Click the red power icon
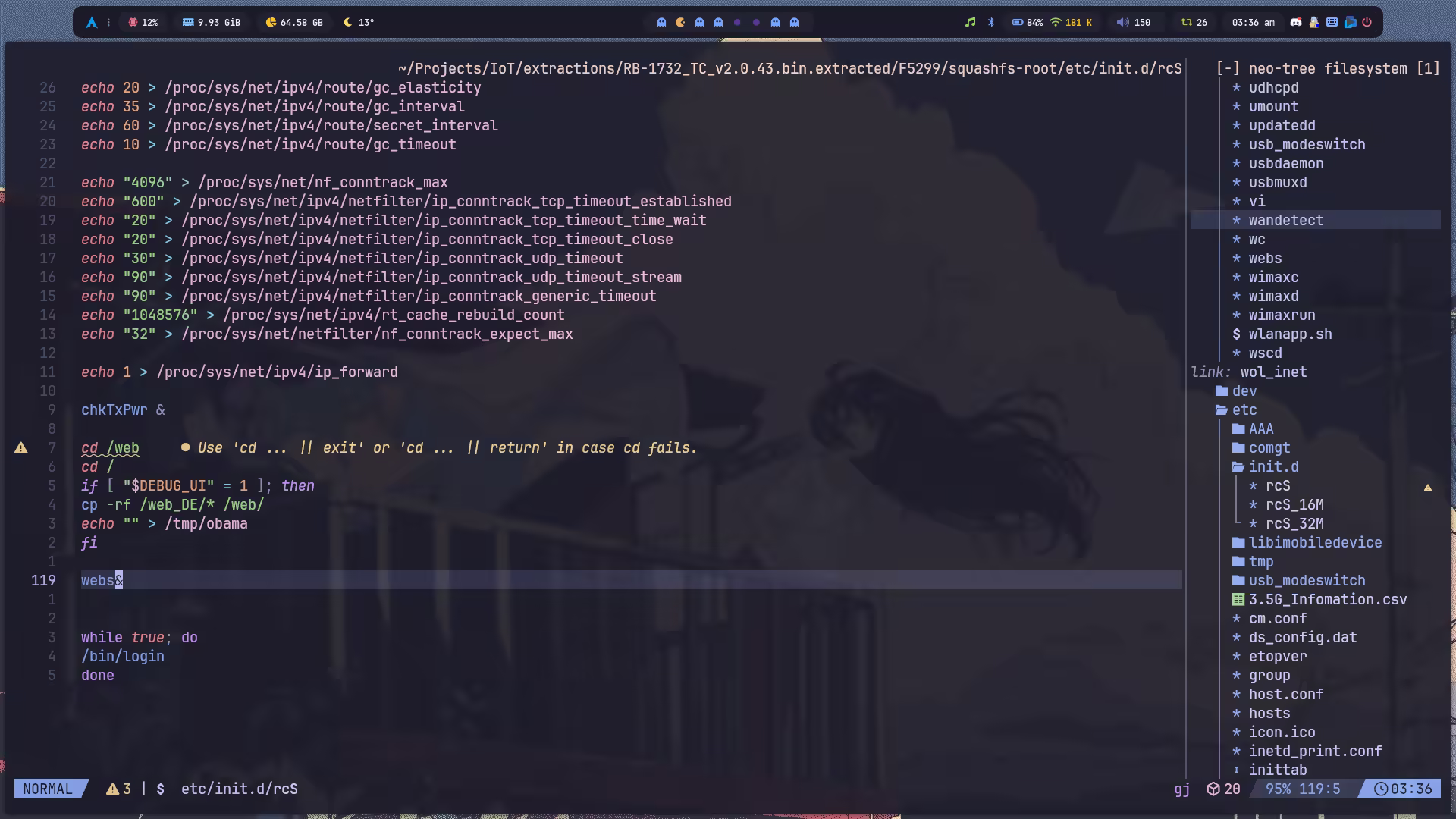 (1367, 23)
